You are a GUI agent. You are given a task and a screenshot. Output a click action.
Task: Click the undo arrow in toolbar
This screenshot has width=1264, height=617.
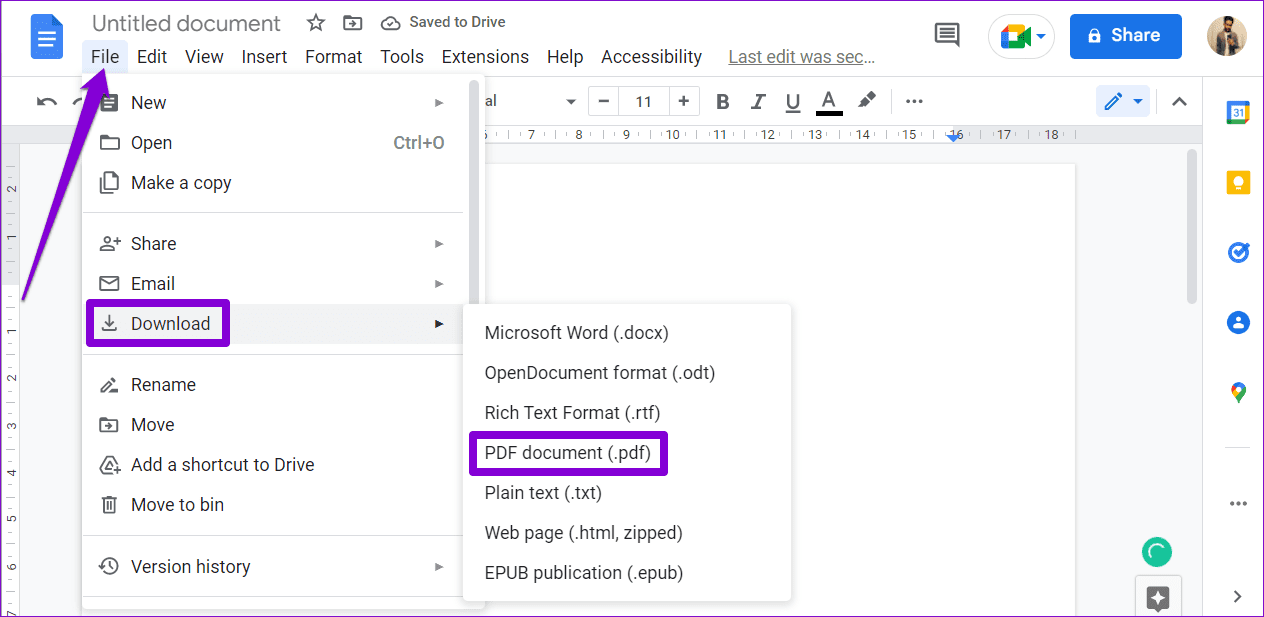coord(47,101)
